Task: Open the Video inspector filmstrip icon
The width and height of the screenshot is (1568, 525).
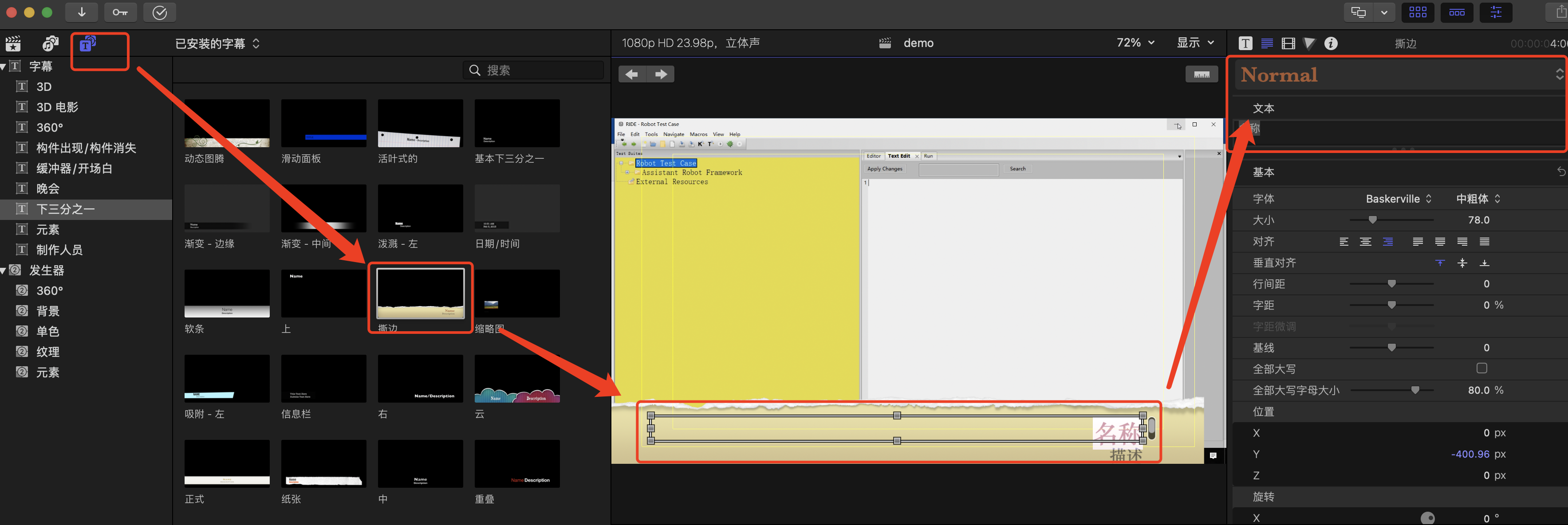Action: point(1288,43)
